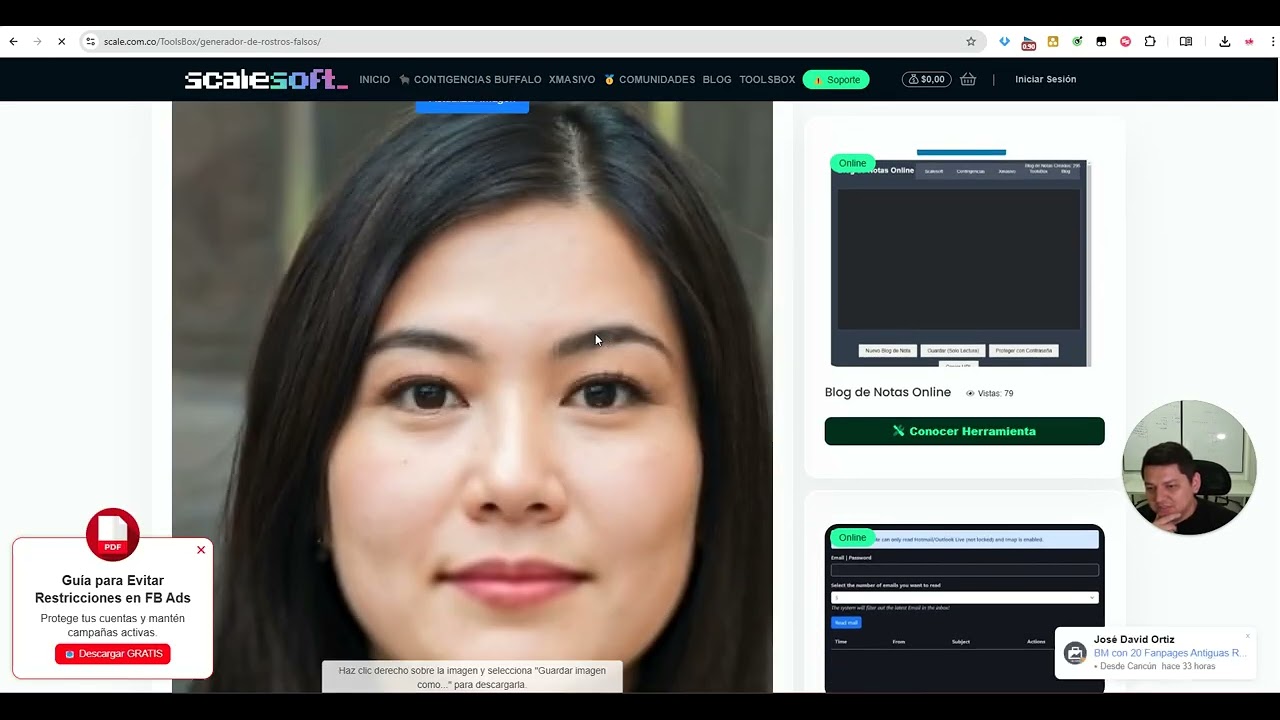Open the blue arrow browser extension

click(1005, 42)
